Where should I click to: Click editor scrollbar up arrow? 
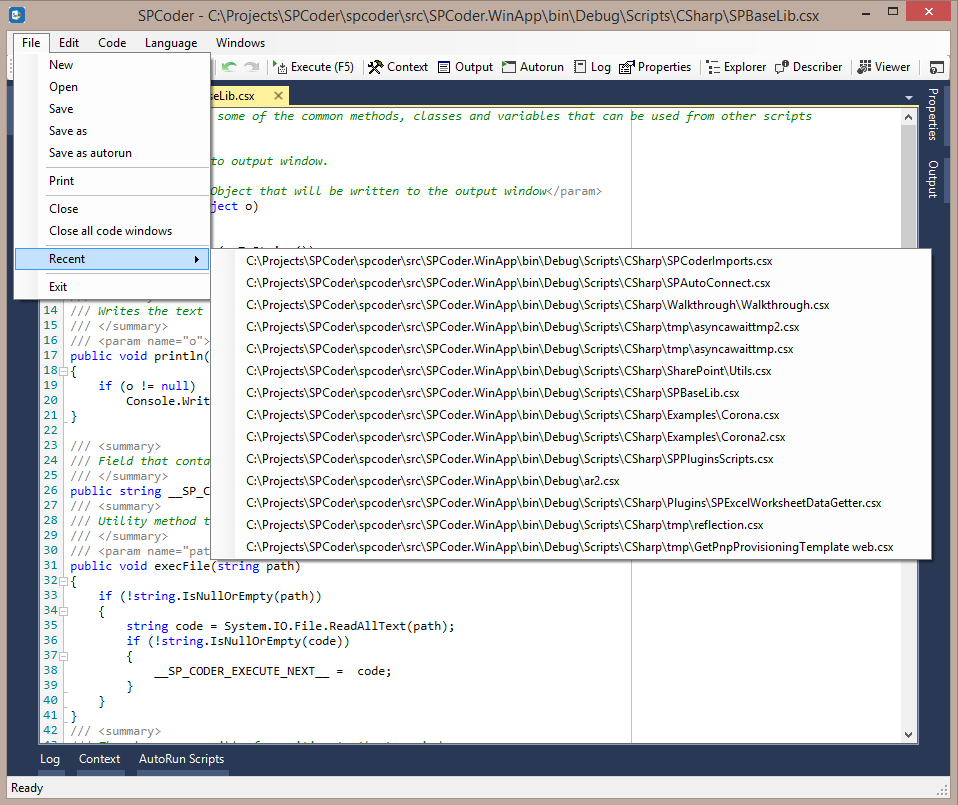(909, 117)
